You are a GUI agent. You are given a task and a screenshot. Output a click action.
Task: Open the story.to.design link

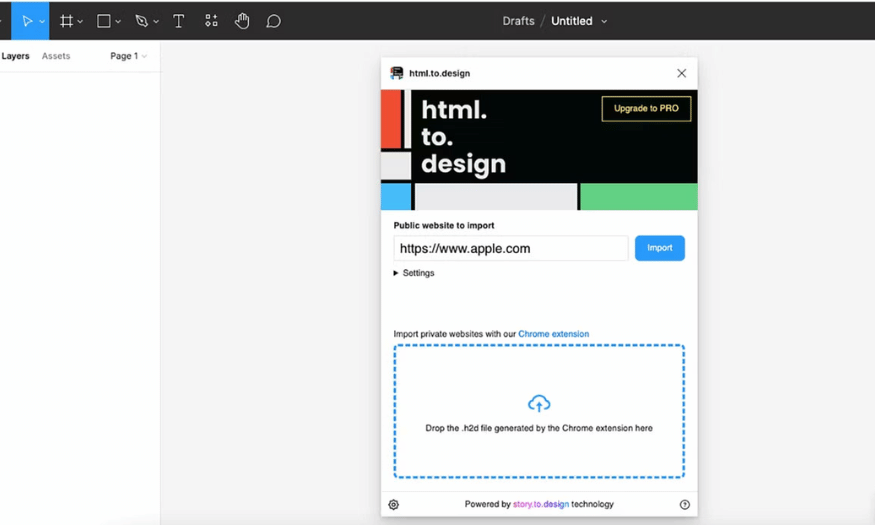click(x=541, y=504)
